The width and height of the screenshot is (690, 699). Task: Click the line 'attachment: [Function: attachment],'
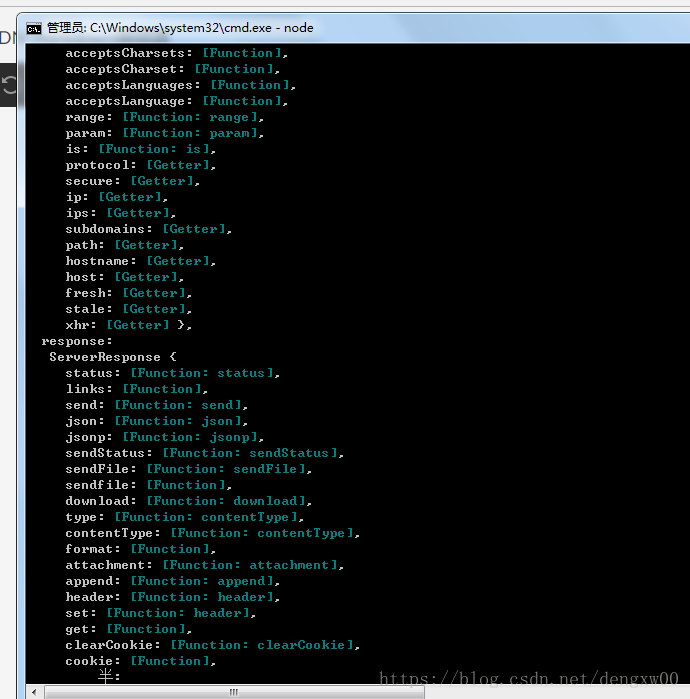pos(205,565)
